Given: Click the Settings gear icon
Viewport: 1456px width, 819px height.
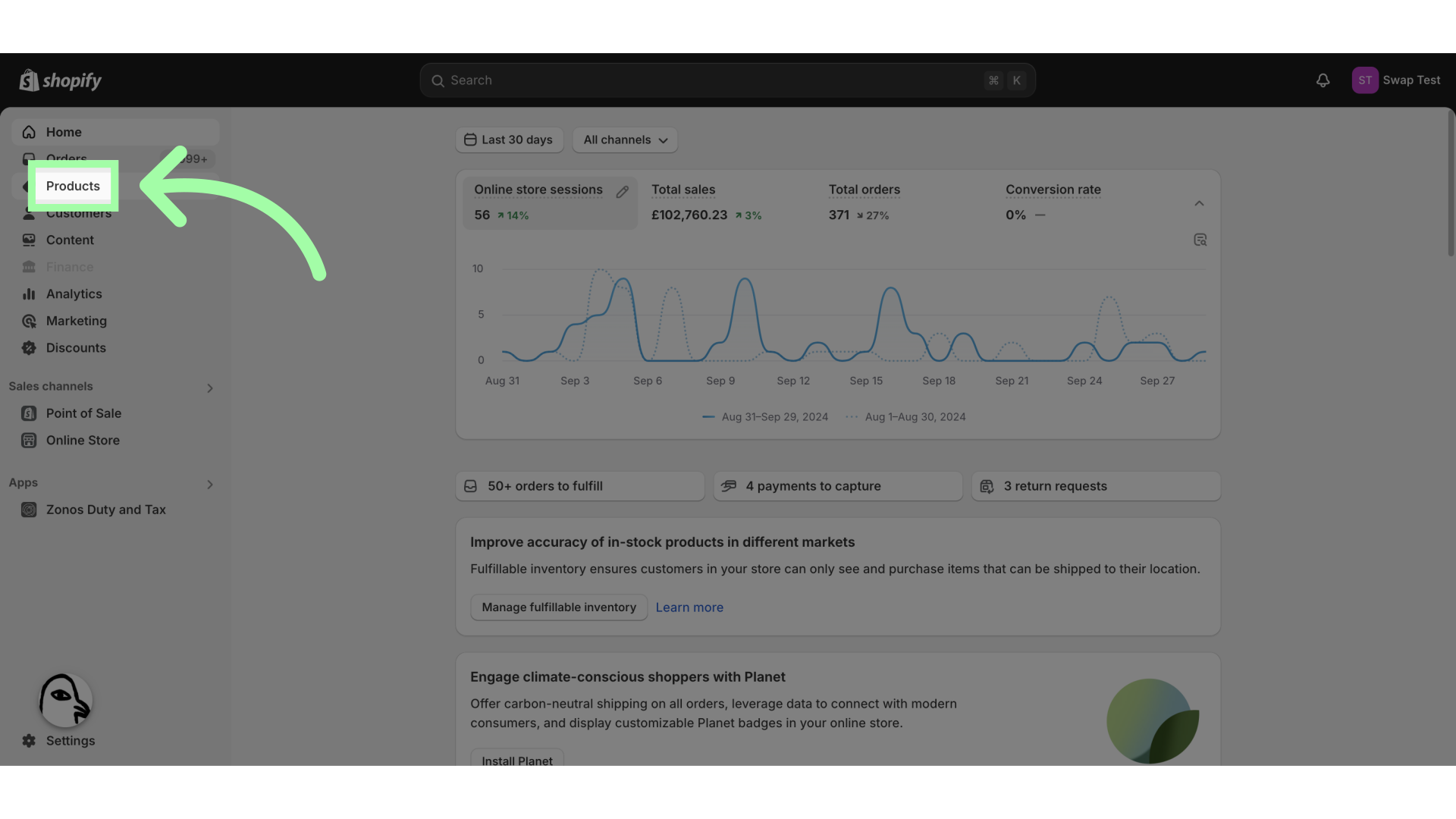Looking at the screenshot, I should click(29, 741).
